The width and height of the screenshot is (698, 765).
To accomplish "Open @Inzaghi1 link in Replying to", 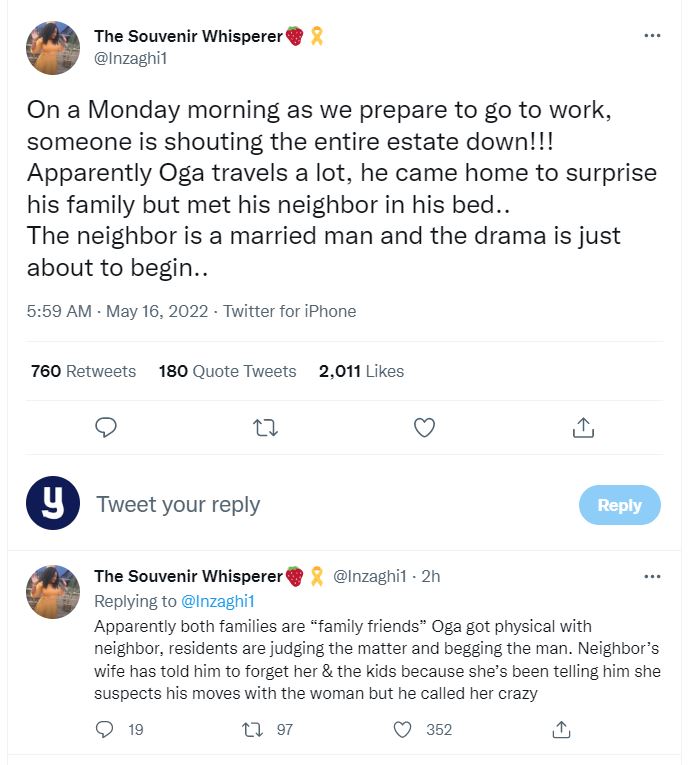I will click(x=221, y=601).
